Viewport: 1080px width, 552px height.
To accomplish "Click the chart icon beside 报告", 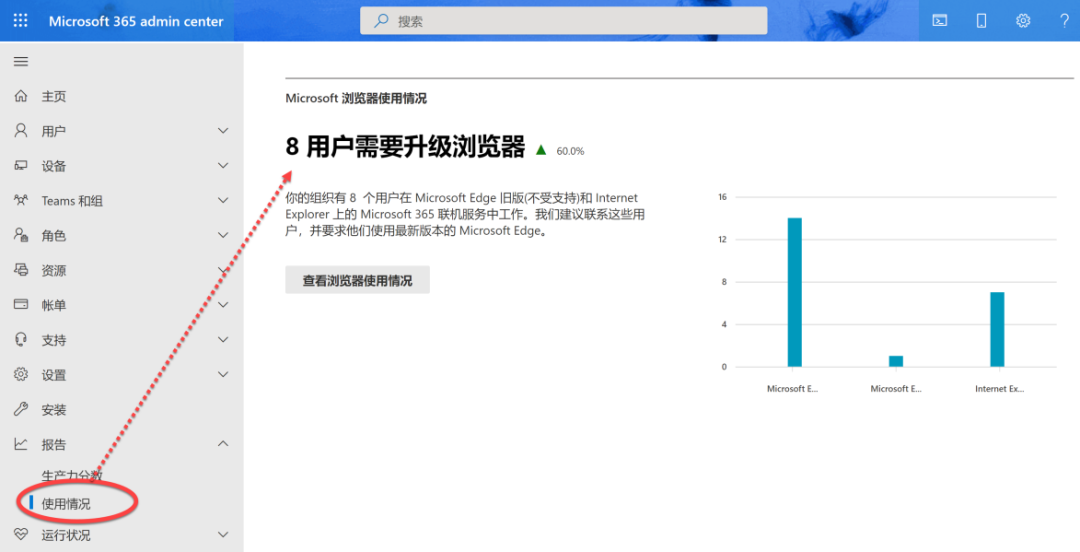I will pyautogui.click(x=21, y=444).
